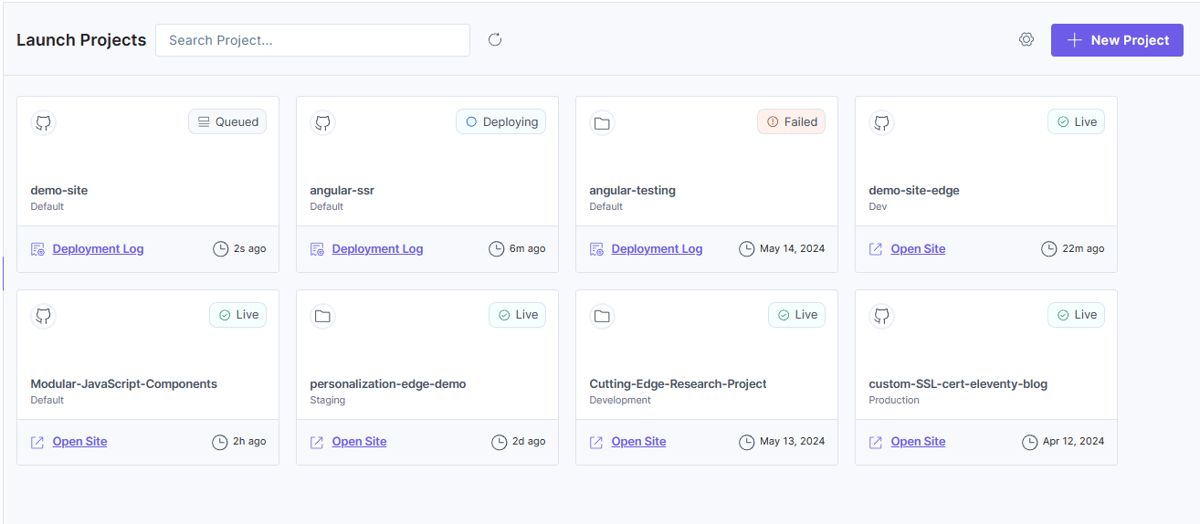1200x524 pixels.
Task: Select the angular-ssr project name
Action: click(342, 190)
